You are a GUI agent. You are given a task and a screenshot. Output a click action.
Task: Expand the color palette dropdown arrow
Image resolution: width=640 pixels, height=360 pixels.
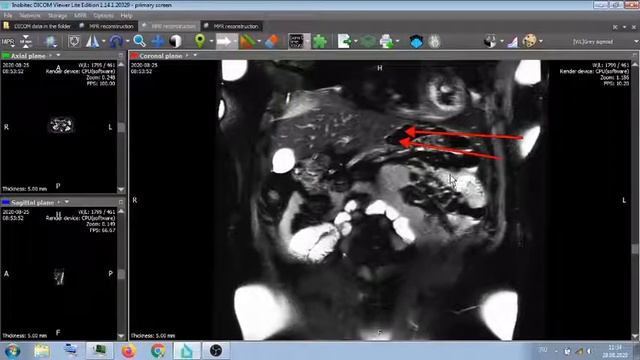(x=541, y=42)
